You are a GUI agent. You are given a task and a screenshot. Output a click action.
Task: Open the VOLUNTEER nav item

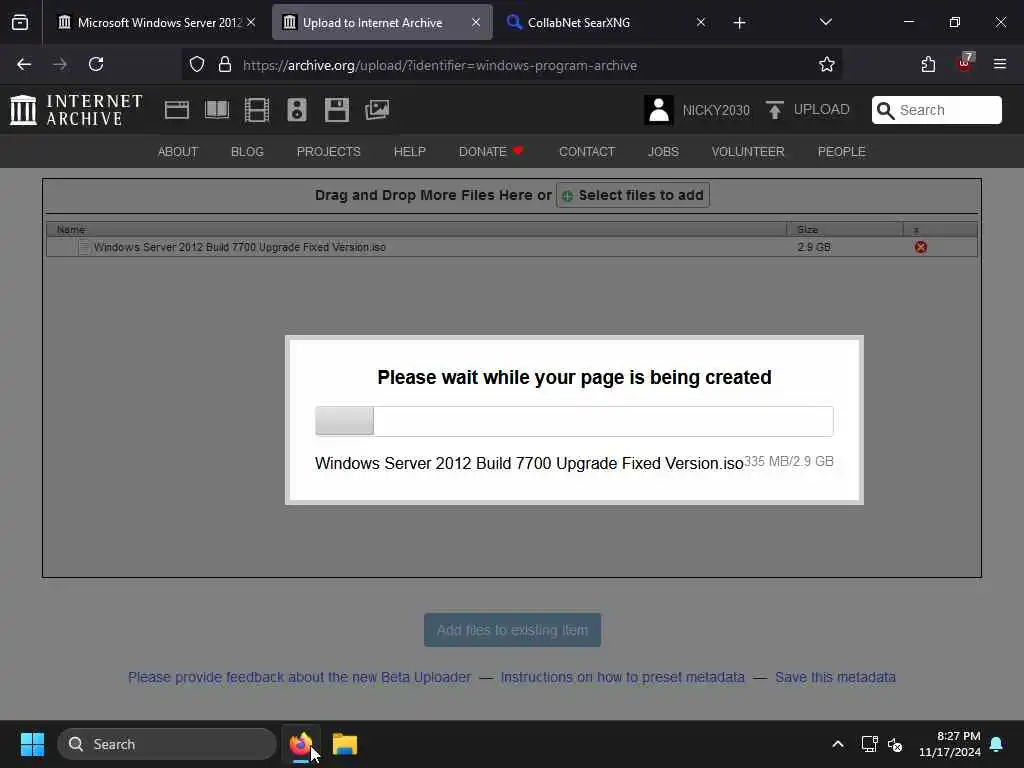(748, 152)
